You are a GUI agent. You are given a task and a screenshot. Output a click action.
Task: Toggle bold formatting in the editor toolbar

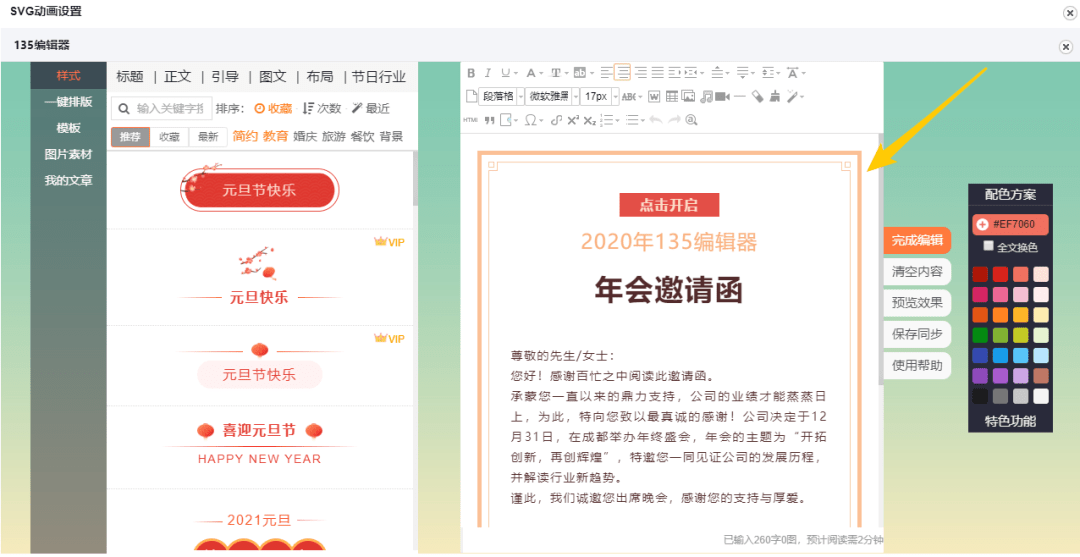click(x=471, y=72)
